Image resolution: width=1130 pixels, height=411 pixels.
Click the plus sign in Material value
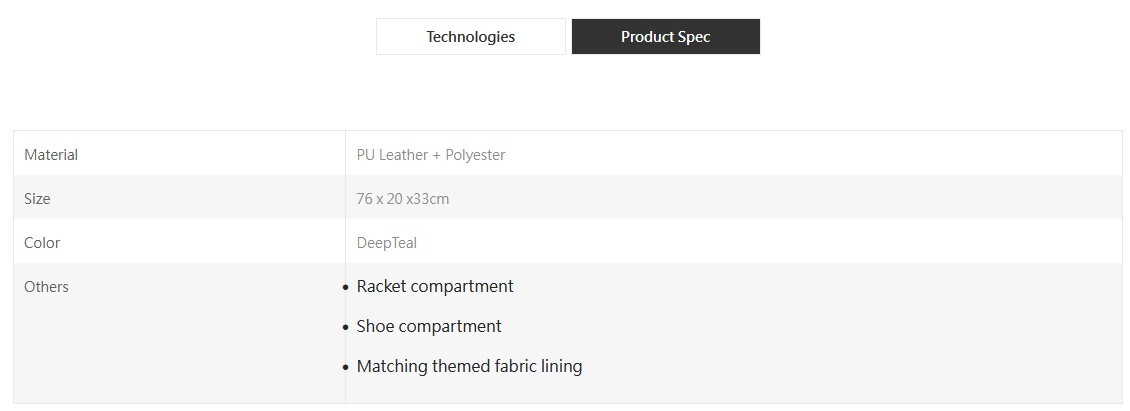[x=437, y=156]
